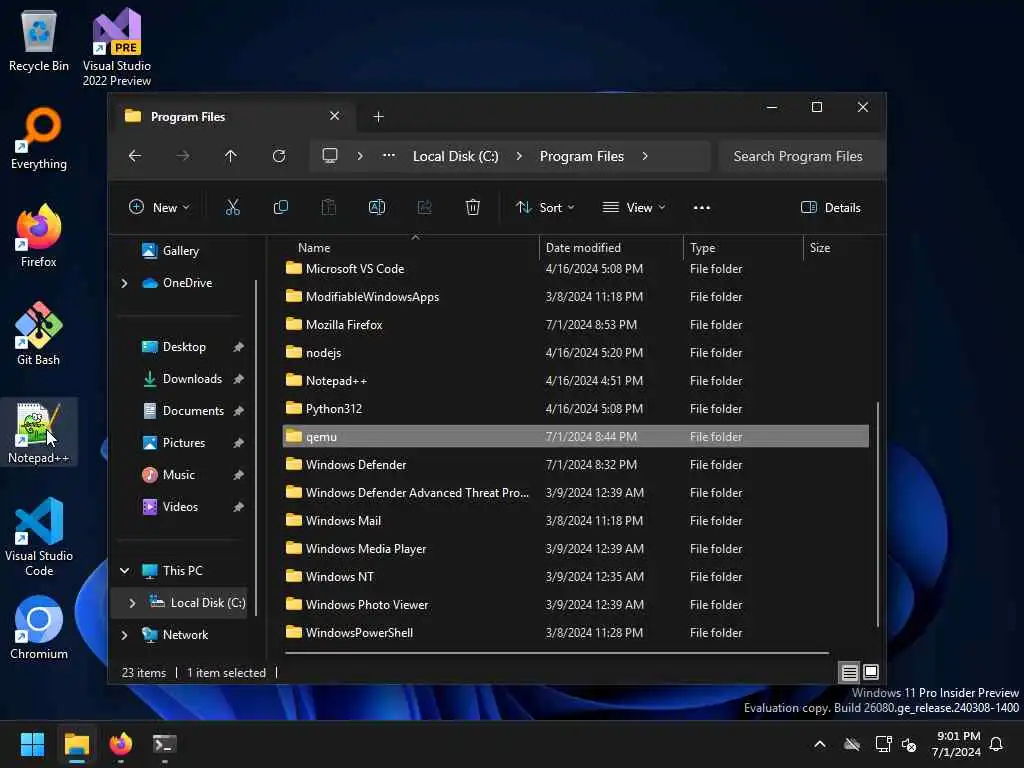Click Local Disk (C:) in the address bar

coord(455,156)
